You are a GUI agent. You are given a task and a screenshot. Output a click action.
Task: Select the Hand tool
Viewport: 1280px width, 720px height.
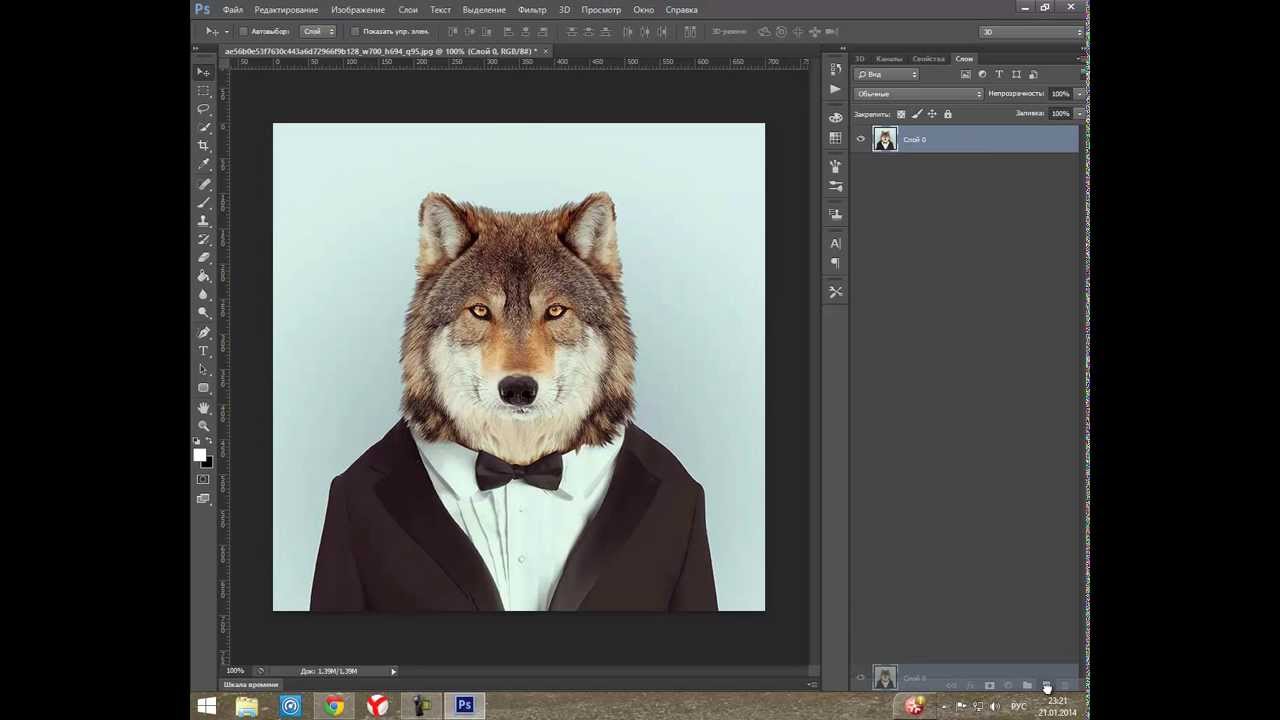tap(203, 408)
